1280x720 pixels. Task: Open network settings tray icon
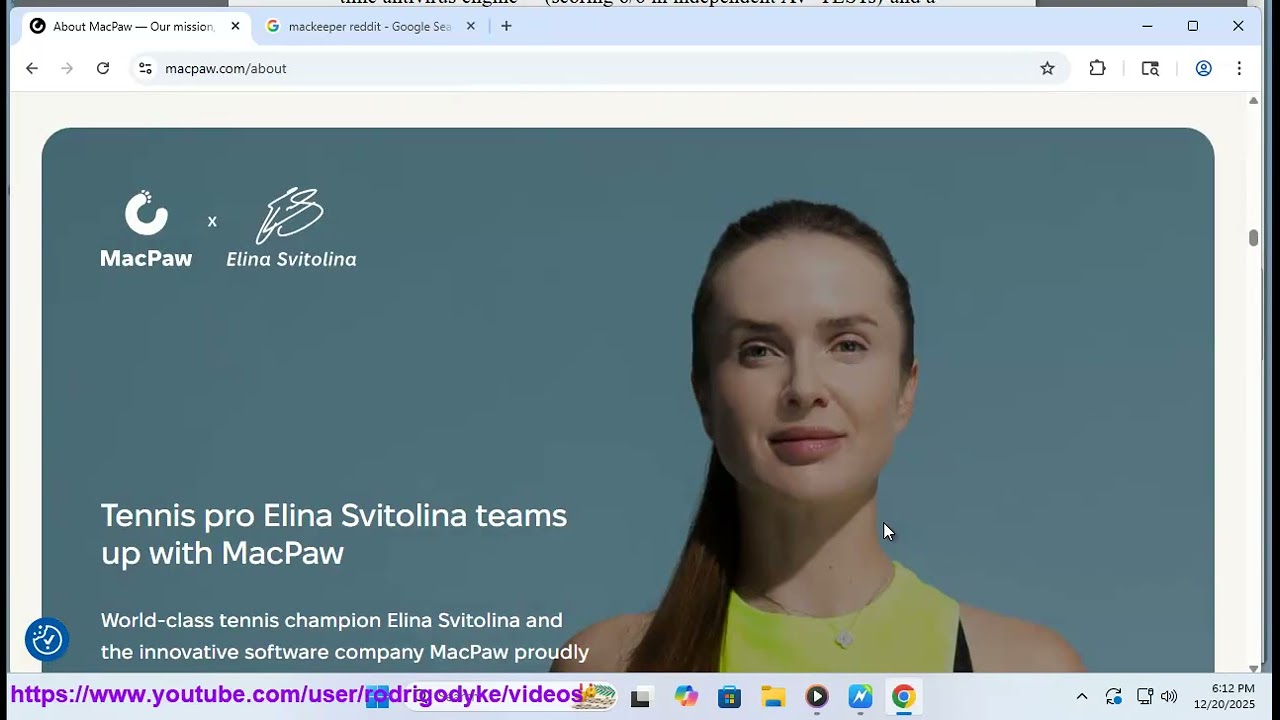(x=1145, y=697)
